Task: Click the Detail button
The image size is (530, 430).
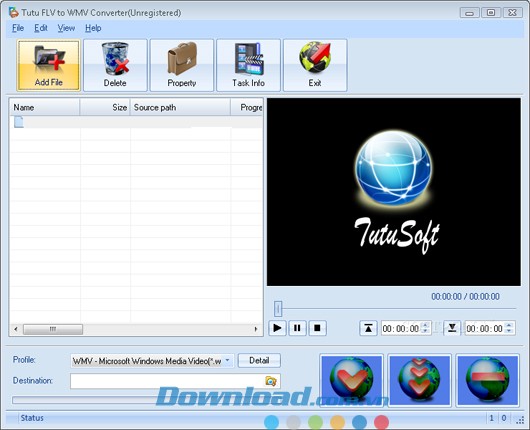Action: [259, 360]
